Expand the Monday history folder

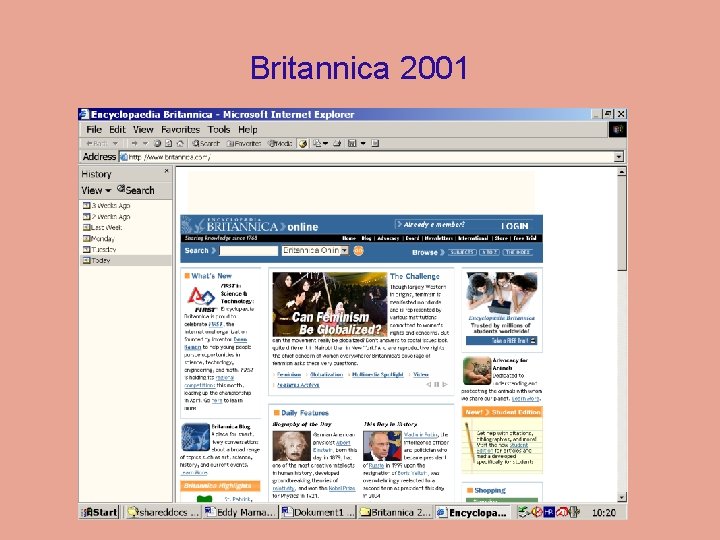coord(99,238)
